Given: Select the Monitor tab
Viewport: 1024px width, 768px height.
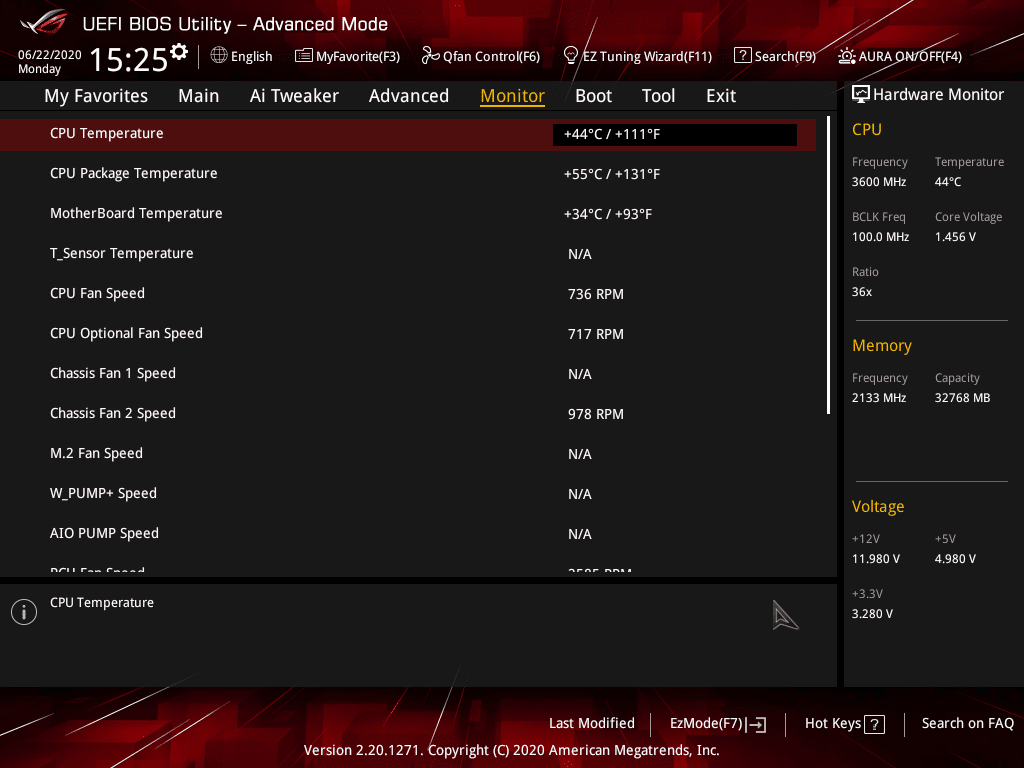Looking at the screenshot, I should point(512,96).
